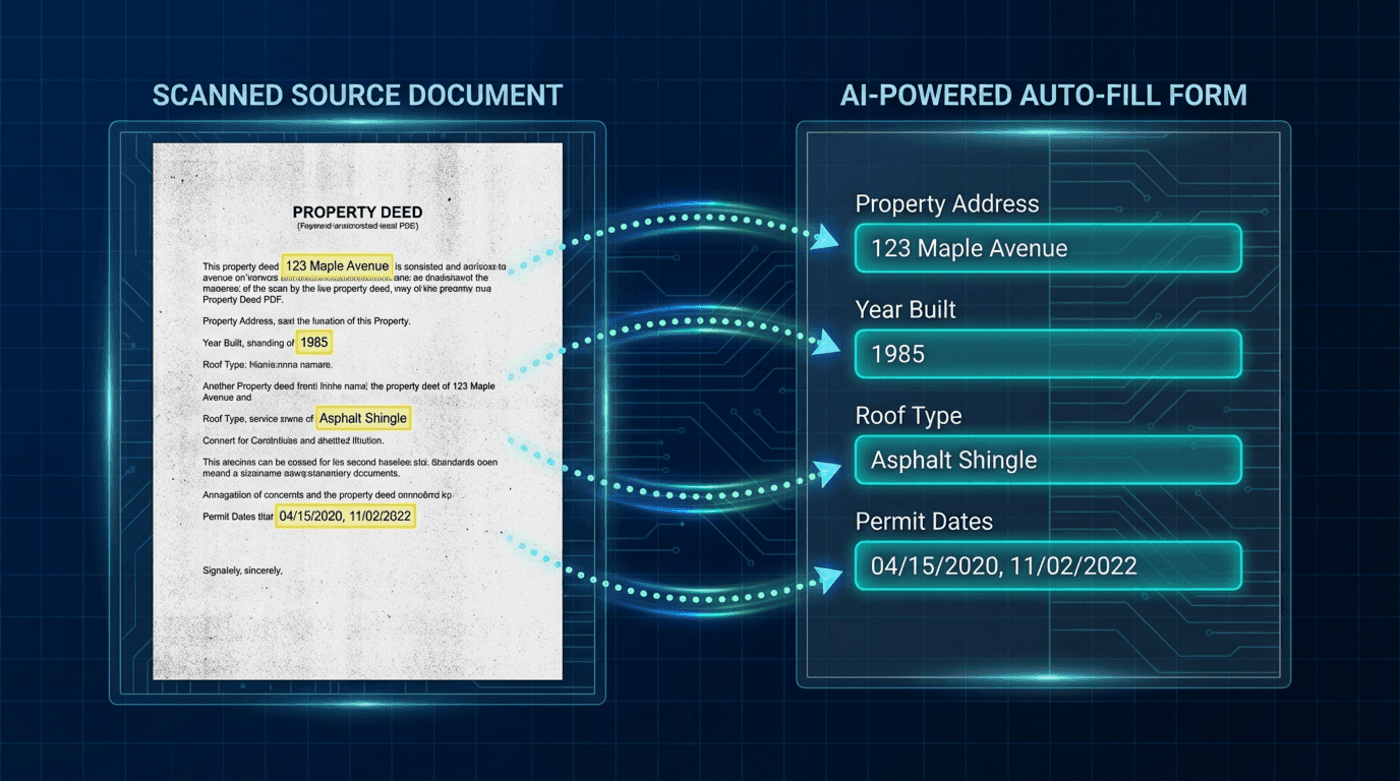
Task: Click highlighted permit dates in scanned document
Action: [x=345, y=516]
